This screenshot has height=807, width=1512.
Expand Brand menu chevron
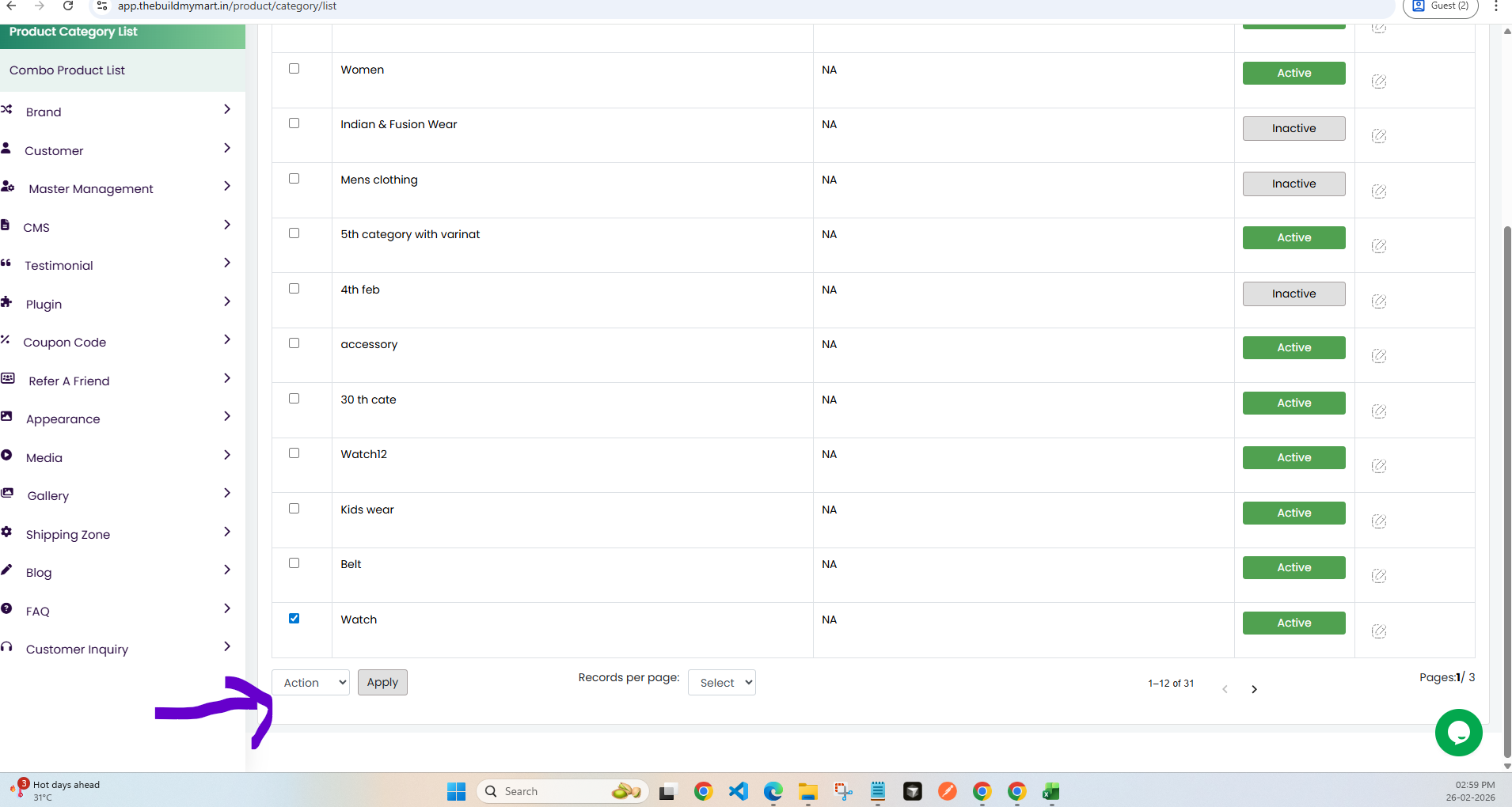click(x=227, y=109)
